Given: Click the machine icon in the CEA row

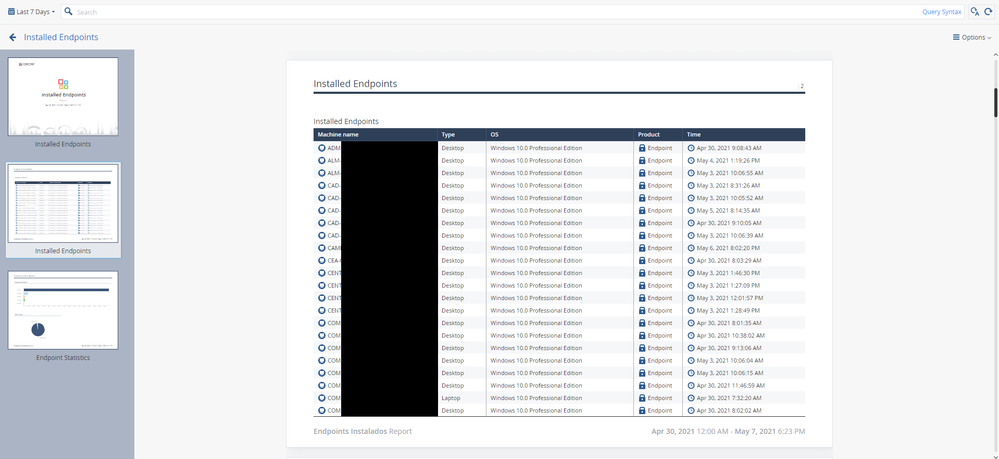Looking at the screenshot, I should click(x=322, y=260).
